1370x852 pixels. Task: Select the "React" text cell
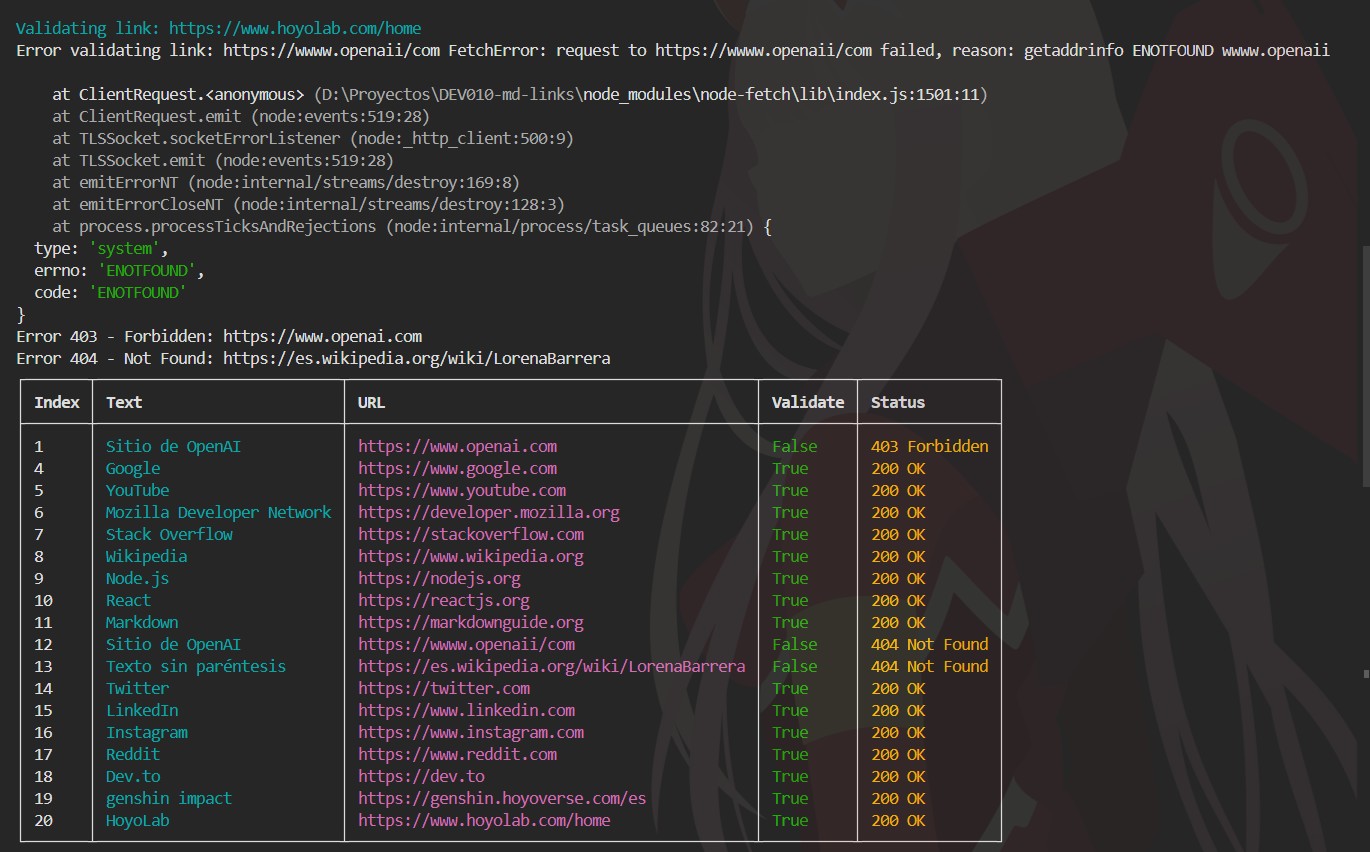point(129,600)
